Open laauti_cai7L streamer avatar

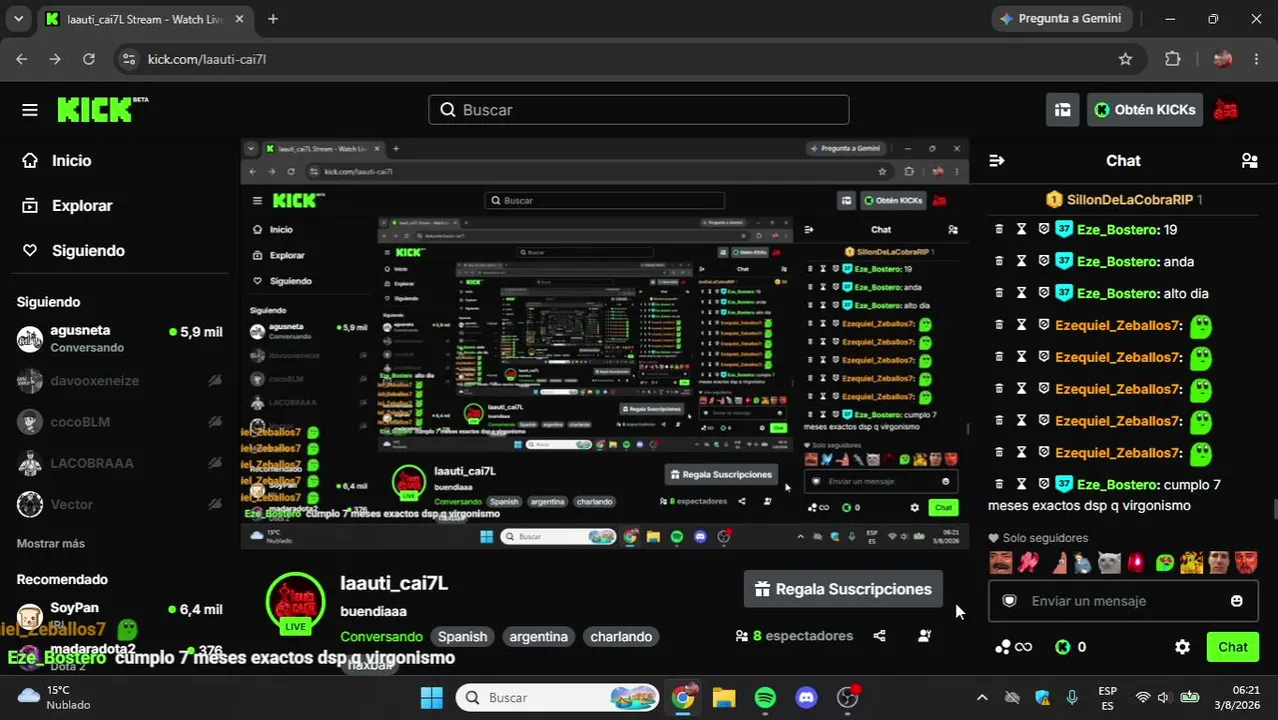pyautogui.click(x=295, y=603)
